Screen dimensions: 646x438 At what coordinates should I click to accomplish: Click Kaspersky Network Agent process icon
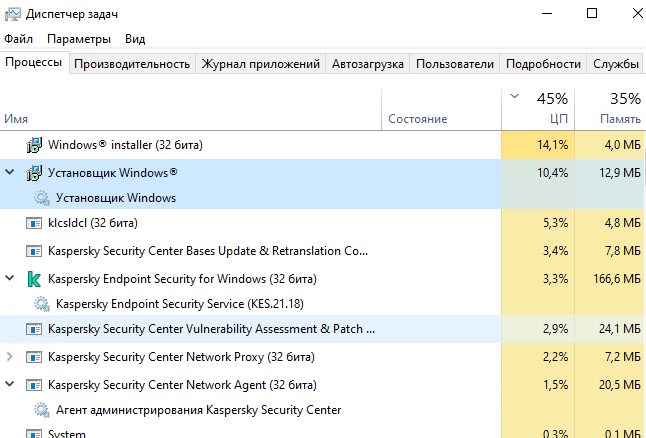pos(34,385)
